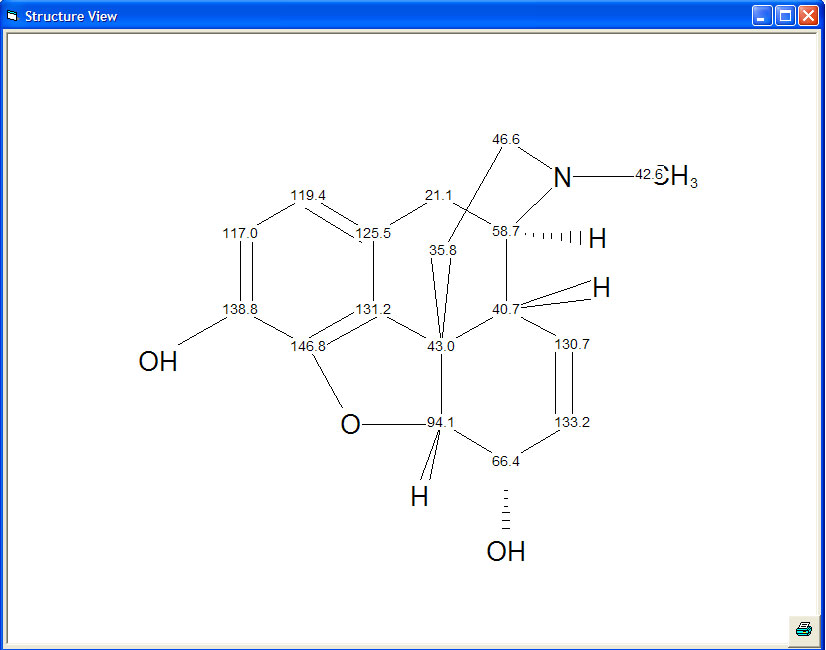Viewport: 826px width, 650px height.
Task: Click the printer icon to print structure
Action: pyautogui.click(x=804, y=629)
